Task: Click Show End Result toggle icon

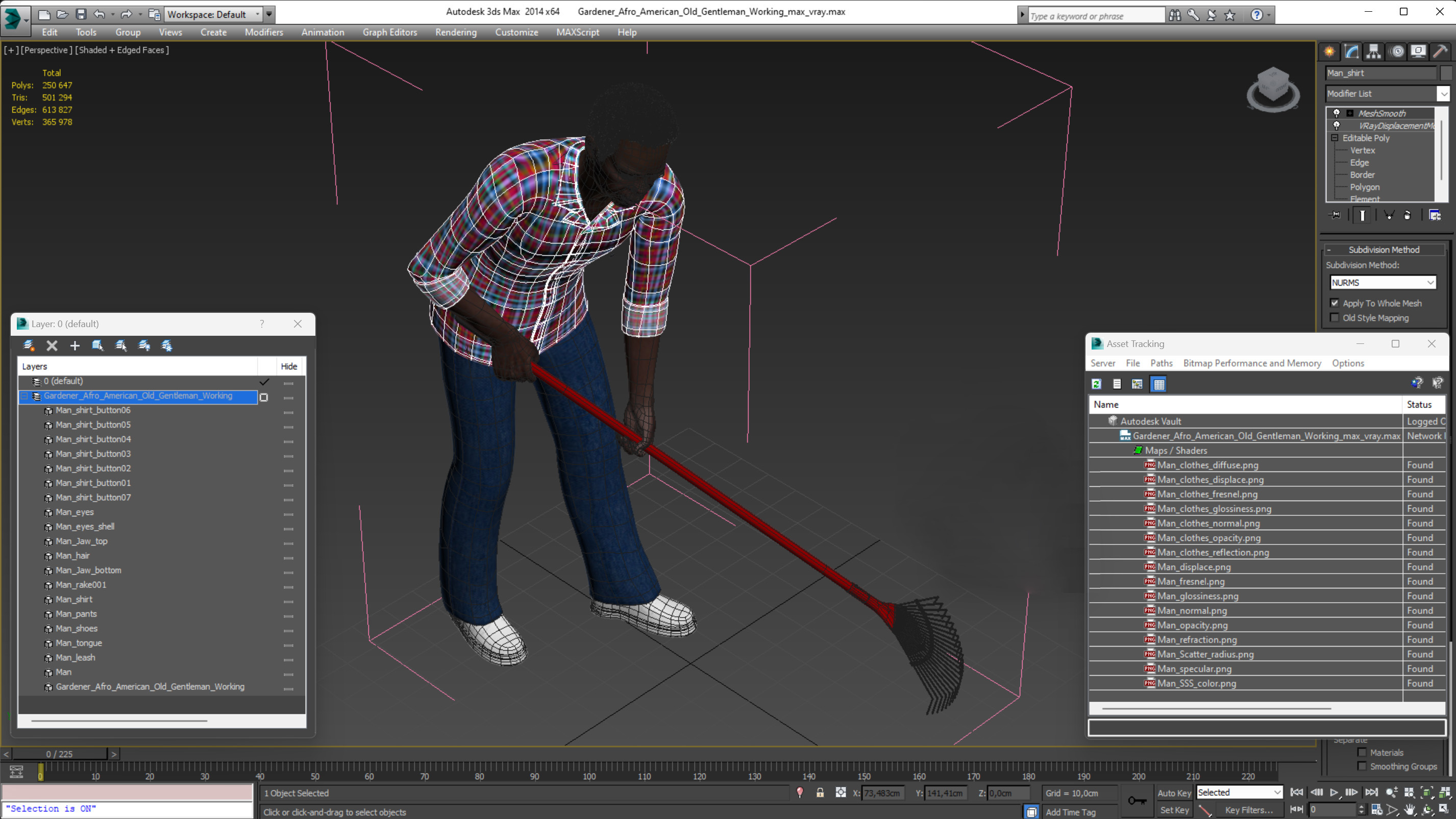Action: click(x=1362, y=215)
